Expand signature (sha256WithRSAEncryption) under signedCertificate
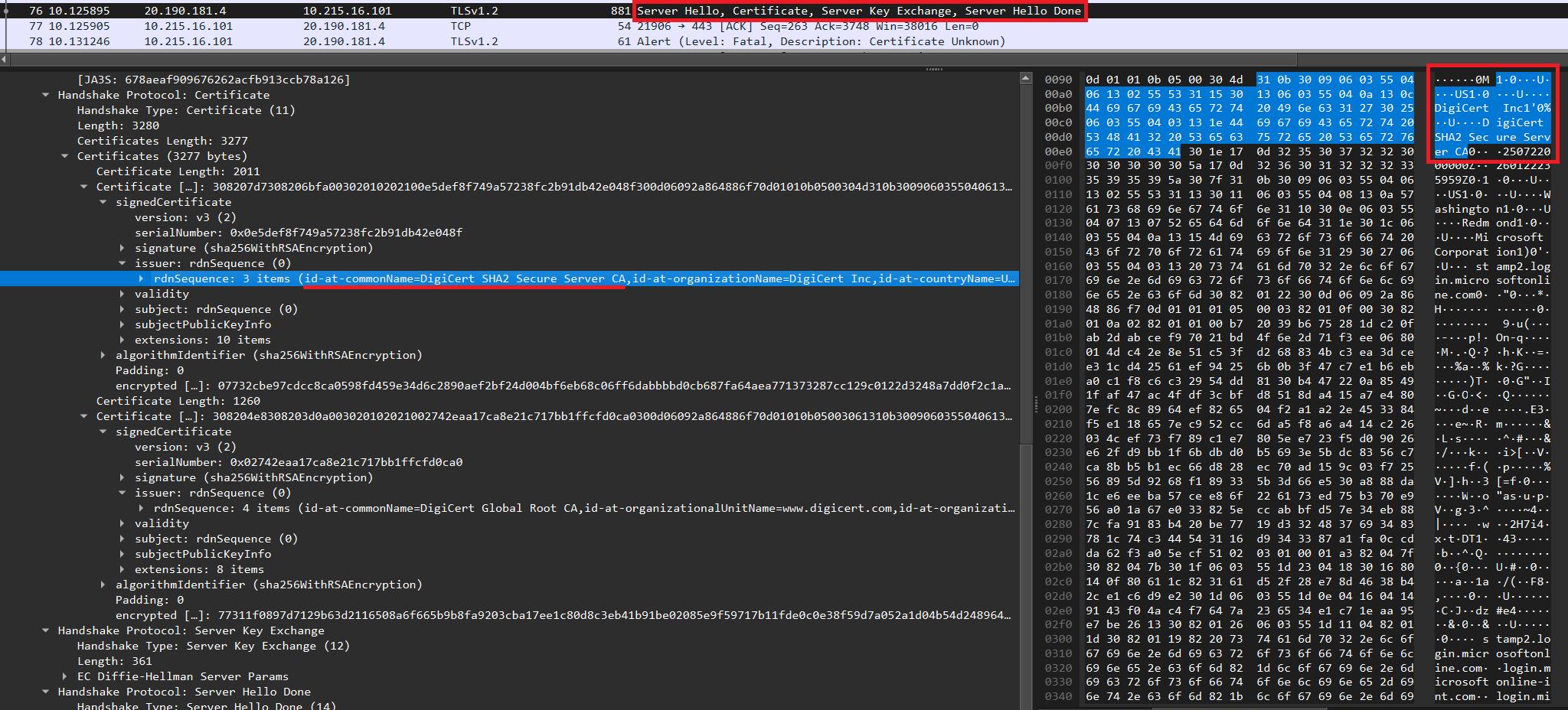 [122, 248]
